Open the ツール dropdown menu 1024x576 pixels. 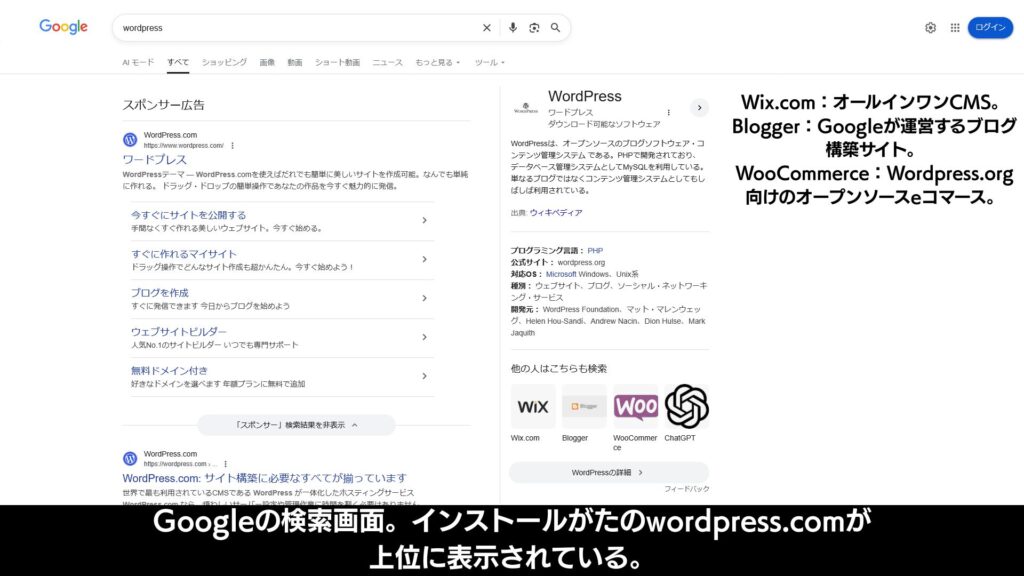(489, 62)
